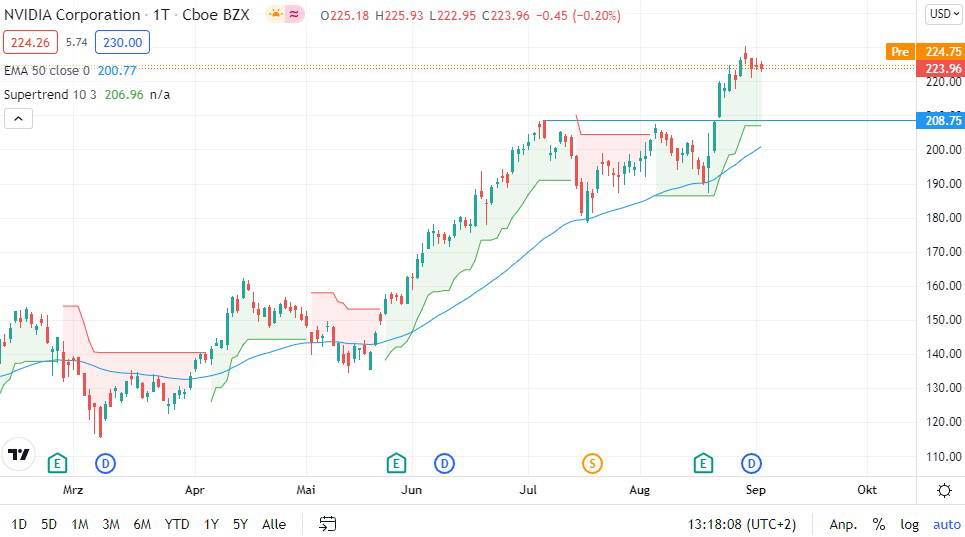Toggle log scale mode
Screen dimensions: 965x537
point(910,525)
